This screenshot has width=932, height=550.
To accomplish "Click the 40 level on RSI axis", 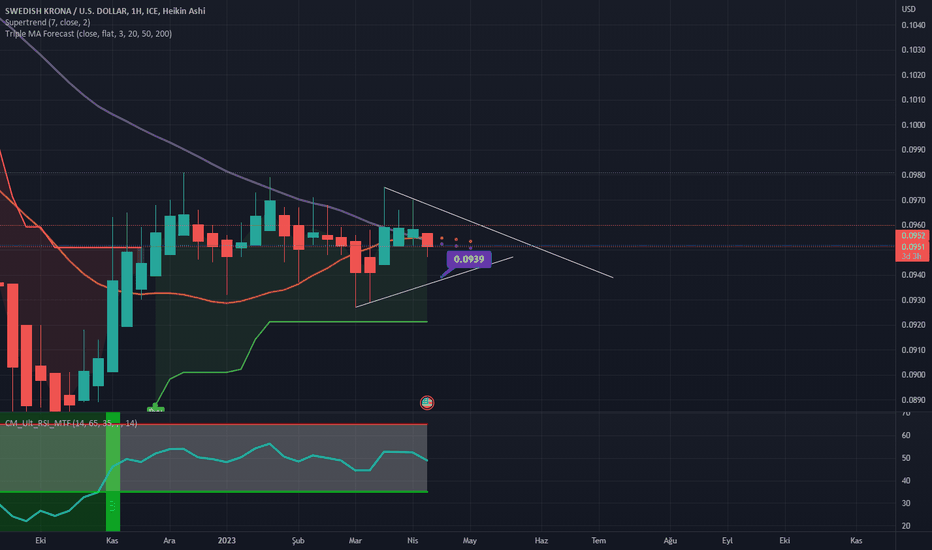I will pyautogui.click(x=906, y=480).
